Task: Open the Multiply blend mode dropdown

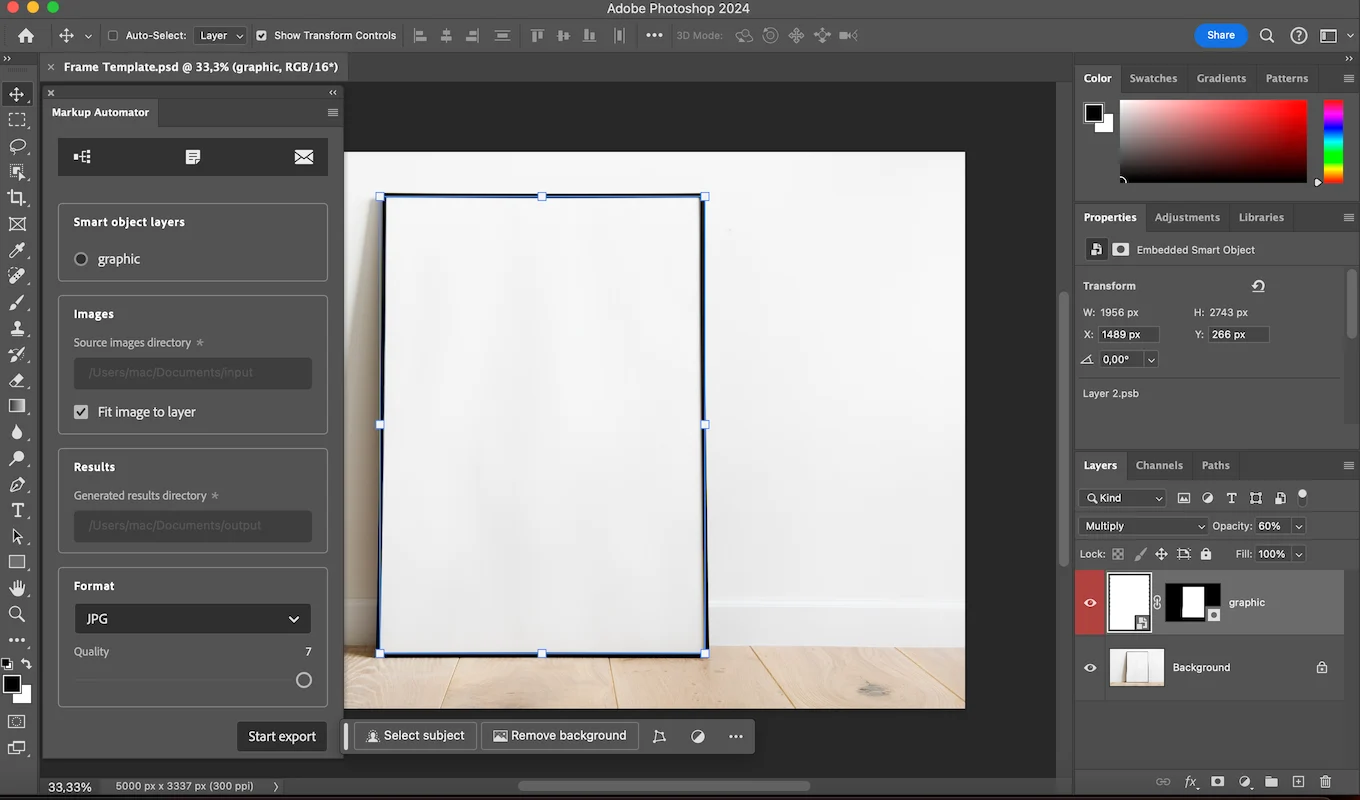Action: click(x=1144, y=526)
